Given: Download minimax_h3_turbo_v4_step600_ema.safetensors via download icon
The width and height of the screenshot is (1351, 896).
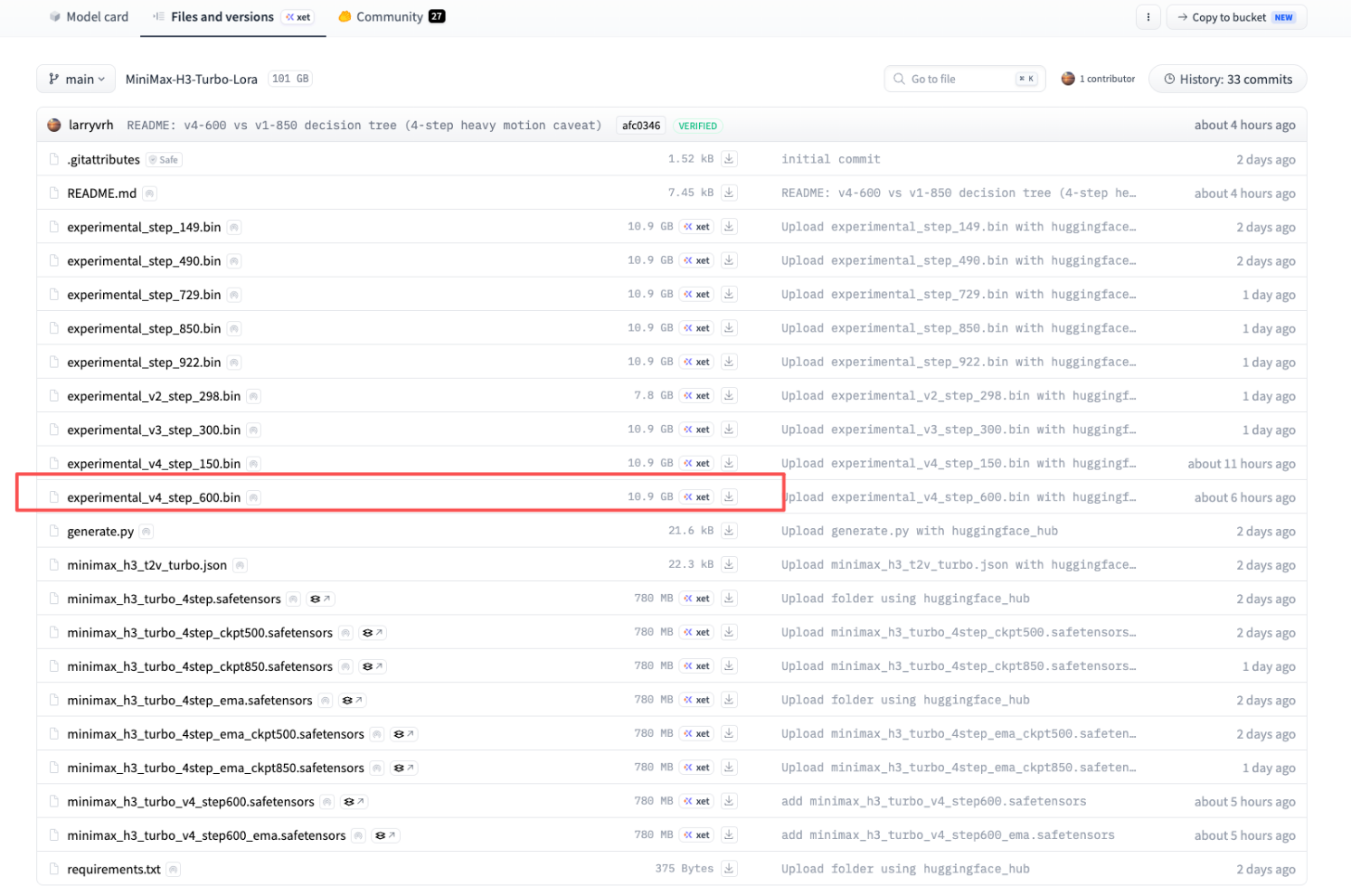Looking at the screenshot, I should (729, 835).
